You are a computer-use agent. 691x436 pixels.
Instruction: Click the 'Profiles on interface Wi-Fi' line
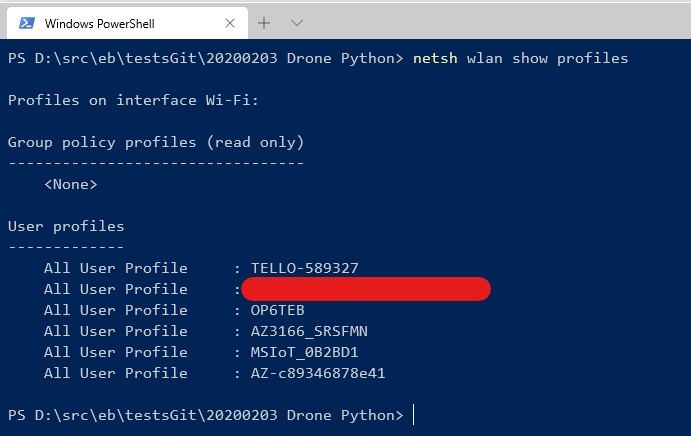coord(133,100)
